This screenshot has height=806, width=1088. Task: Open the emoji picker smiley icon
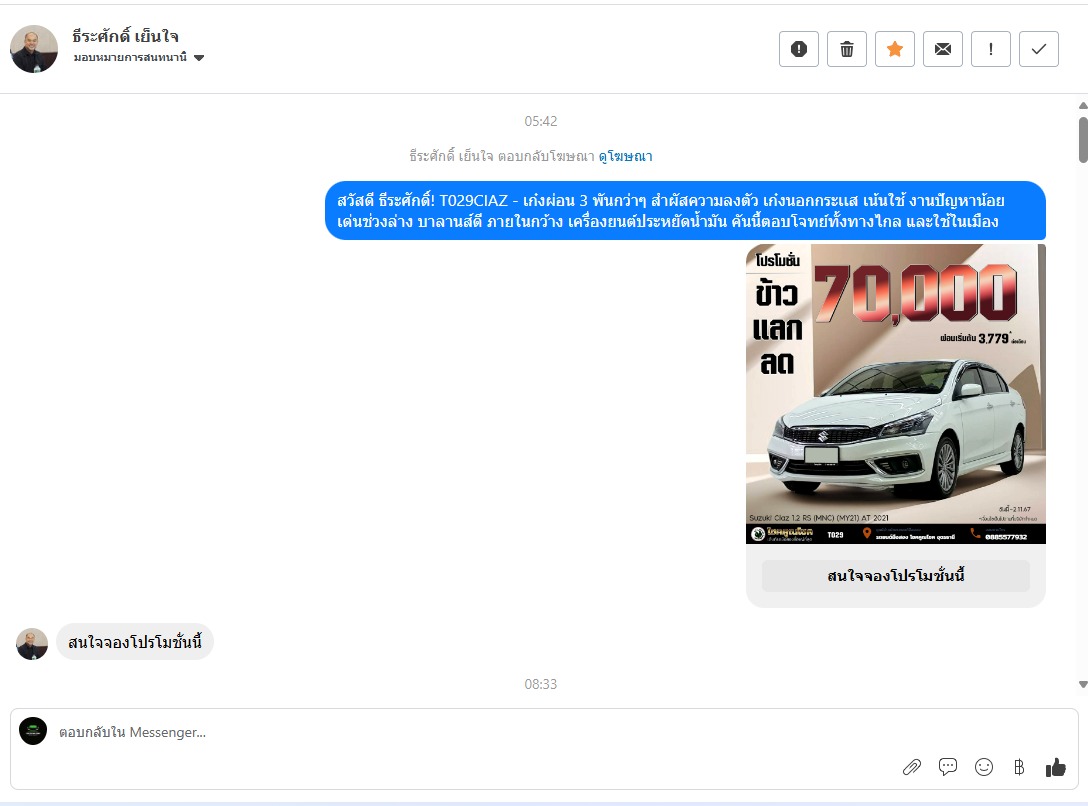984,767
